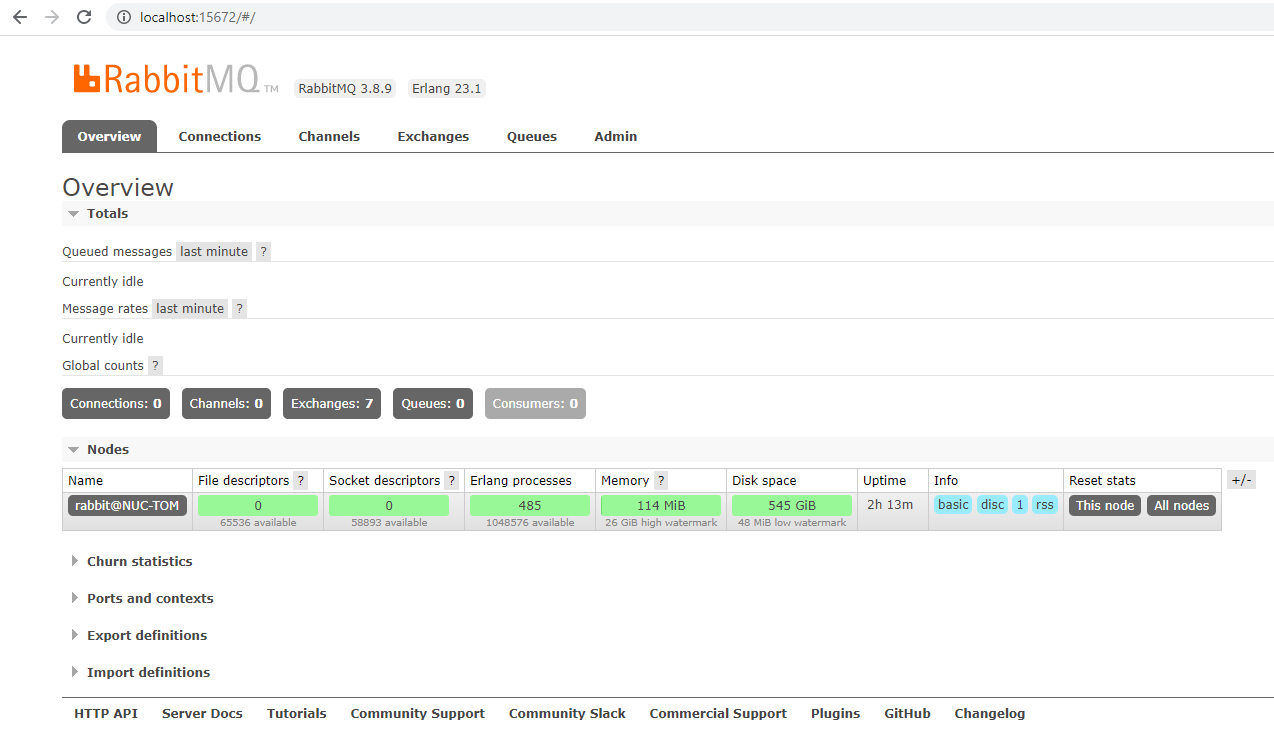The height and width of the screenshot is (746, 1274).
Task: Toggle node columns with +/- button
Action: pos(1241,480)
